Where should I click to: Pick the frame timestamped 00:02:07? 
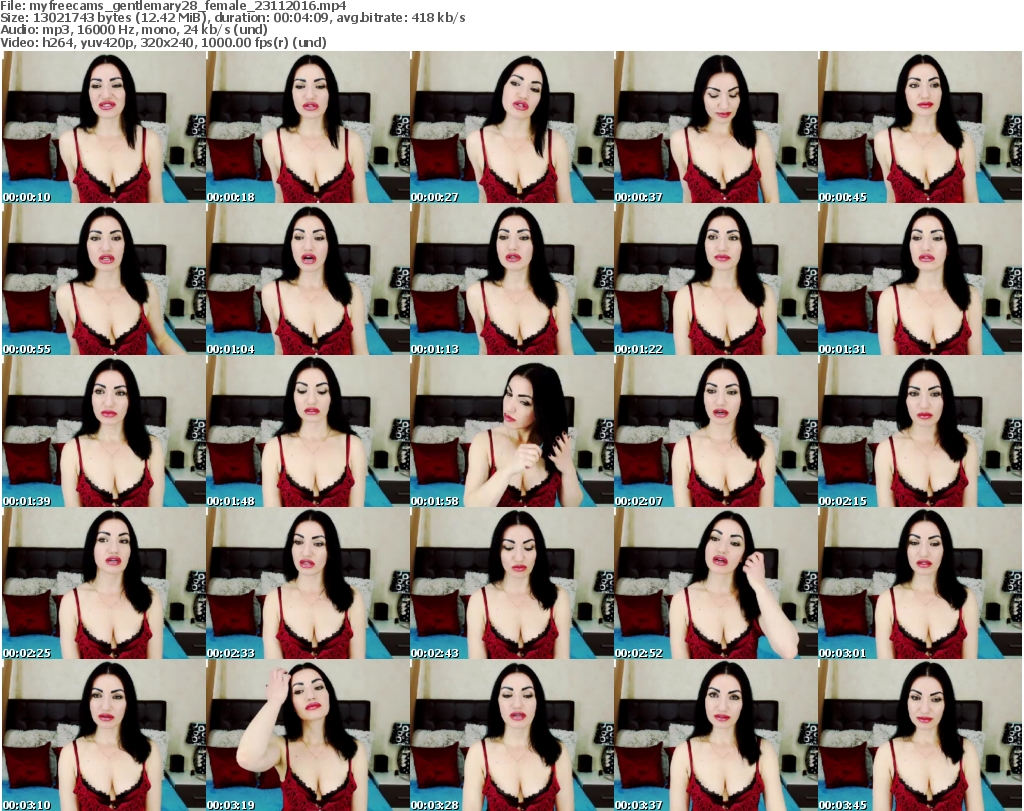tap(716, 432)
